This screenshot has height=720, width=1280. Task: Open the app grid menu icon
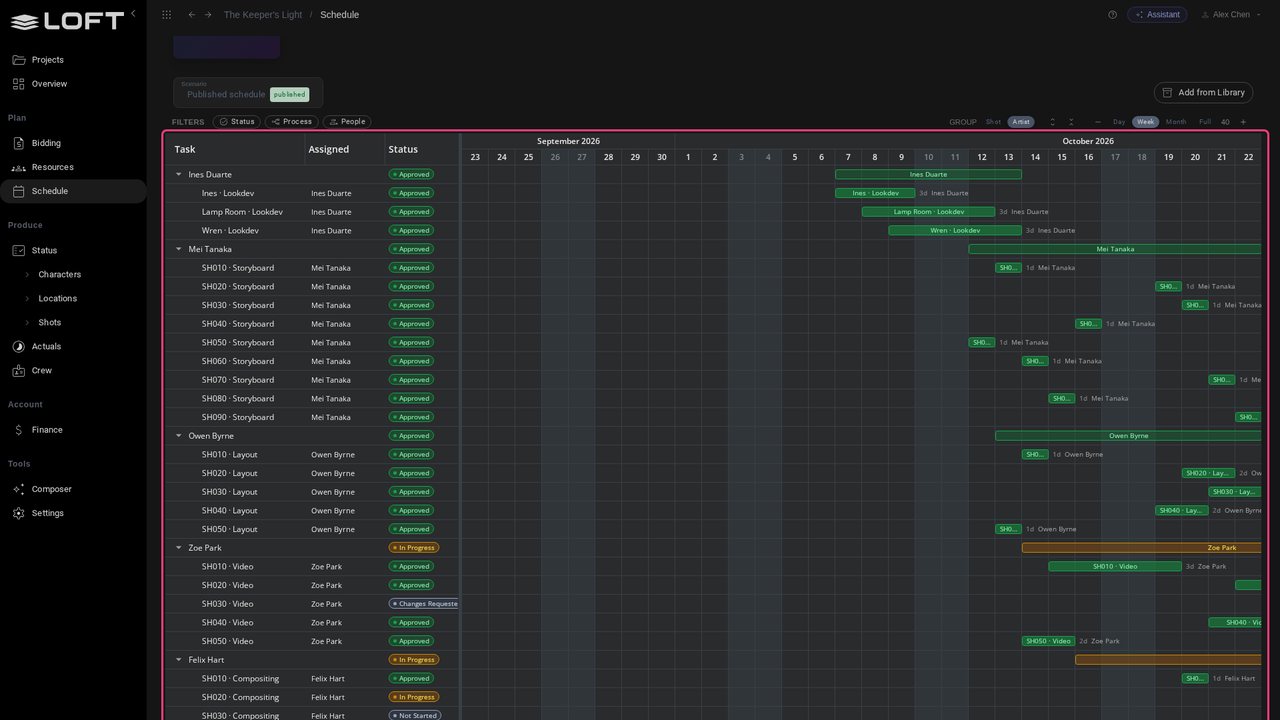point(167,15)
